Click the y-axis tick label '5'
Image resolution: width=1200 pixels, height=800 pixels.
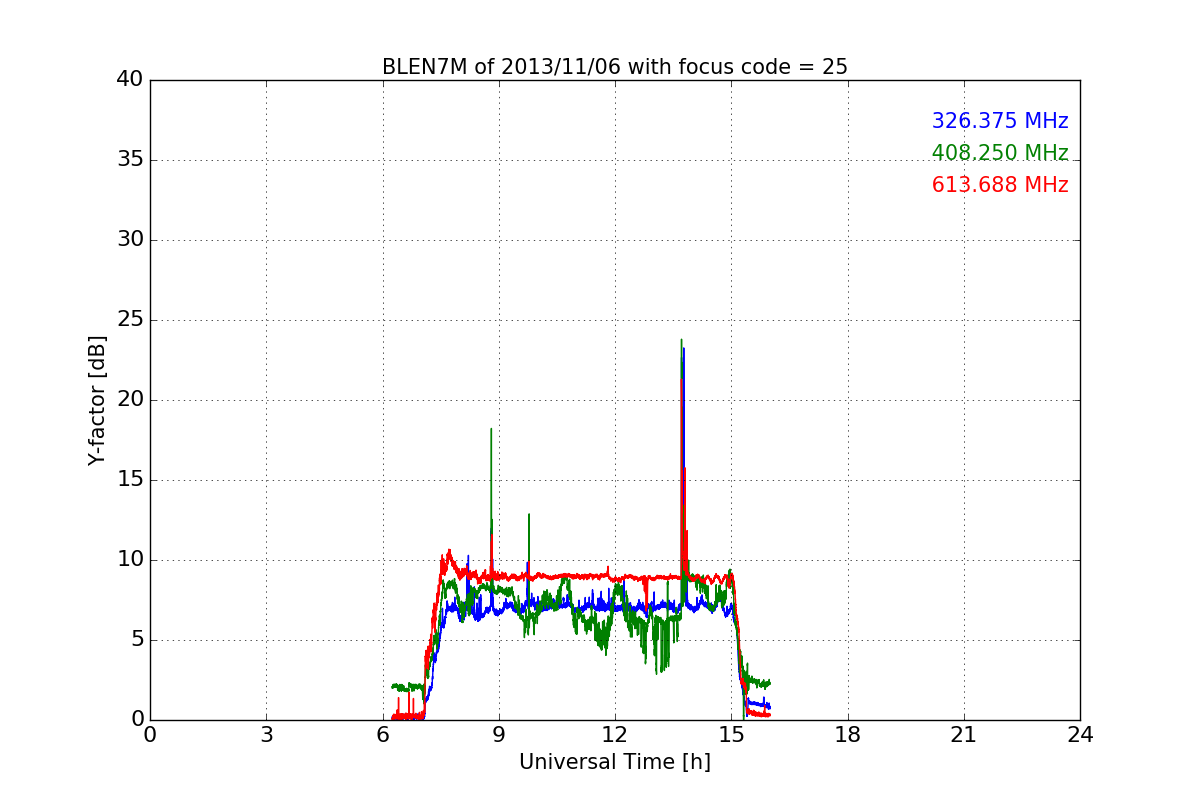pyautogui.click(x=137, y=640)
